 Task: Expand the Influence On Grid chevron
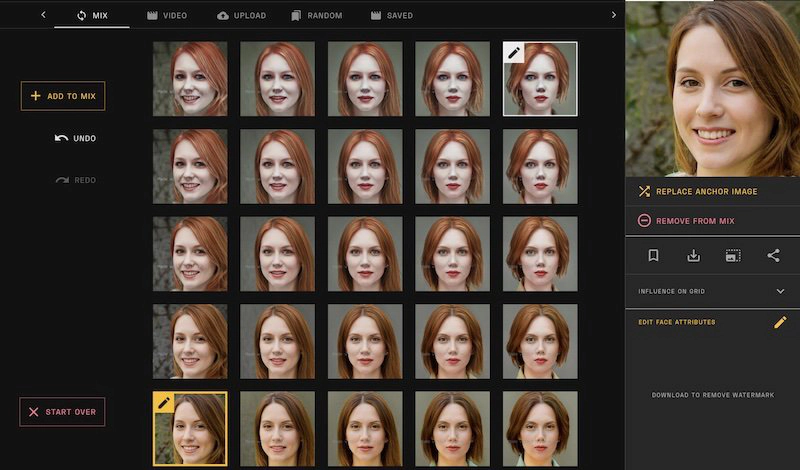780,291
